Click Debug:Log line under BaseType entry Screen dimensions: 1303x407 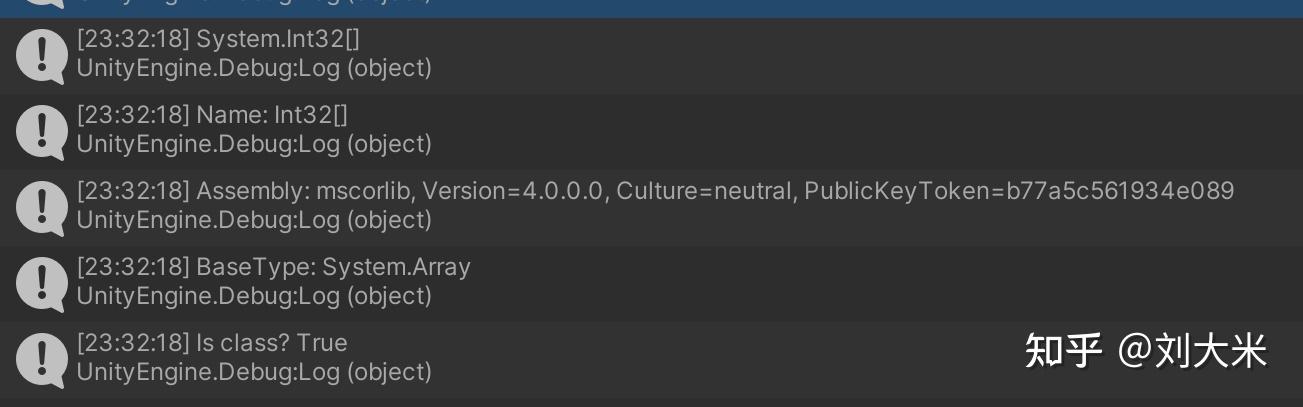254,296
